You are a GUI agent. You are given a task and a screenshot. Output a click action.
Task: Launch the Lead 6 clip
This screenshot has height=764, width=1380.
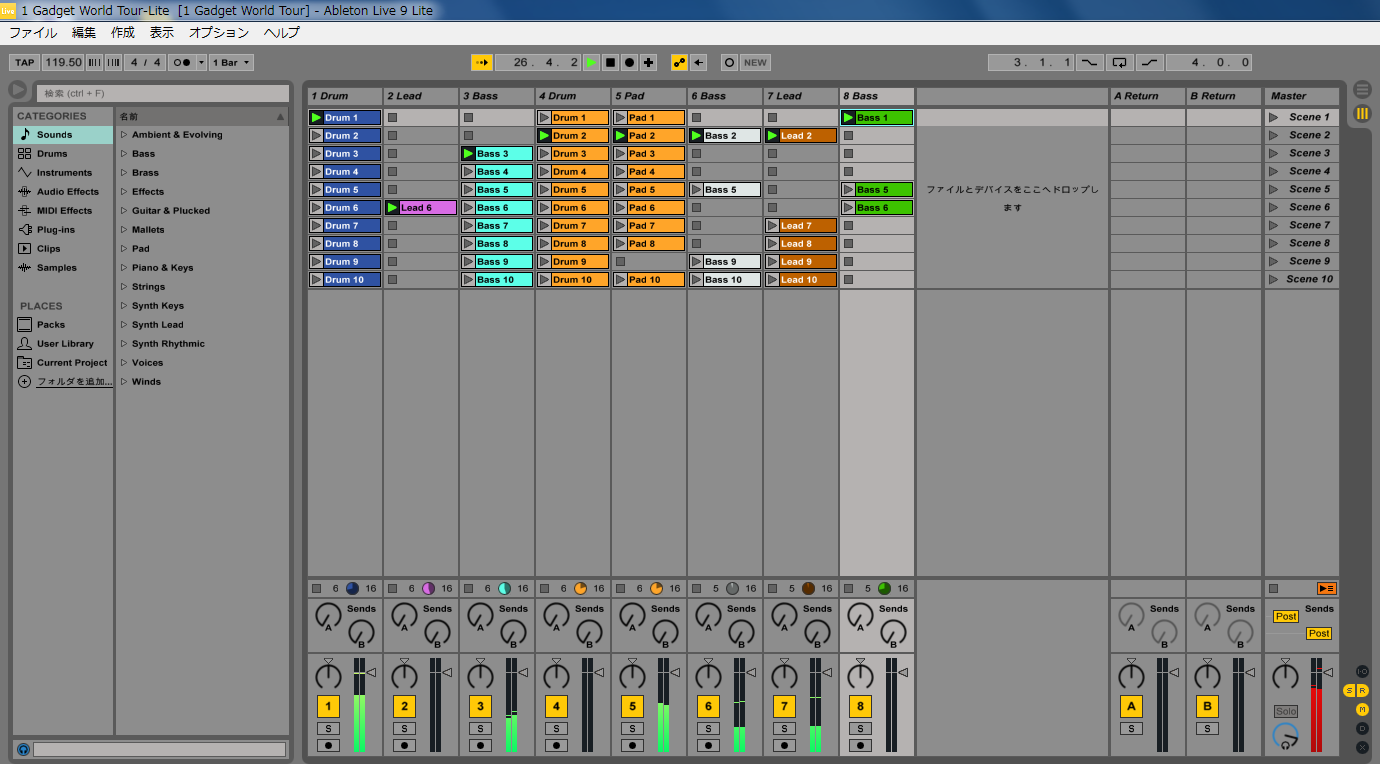point(393,208)
